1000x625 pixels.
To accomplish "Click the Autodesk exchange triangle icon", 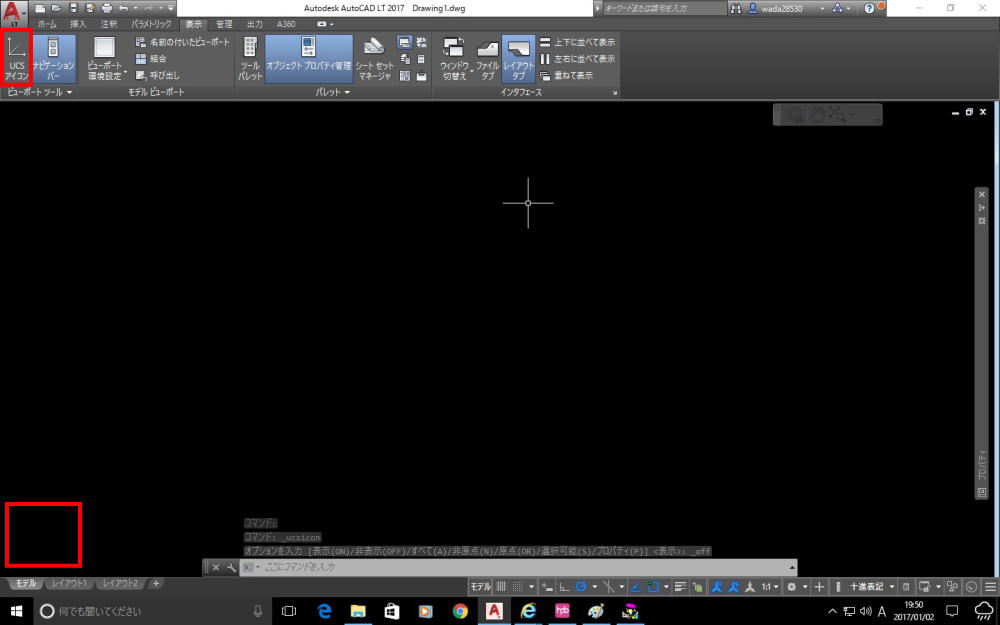I will (838, 8).
